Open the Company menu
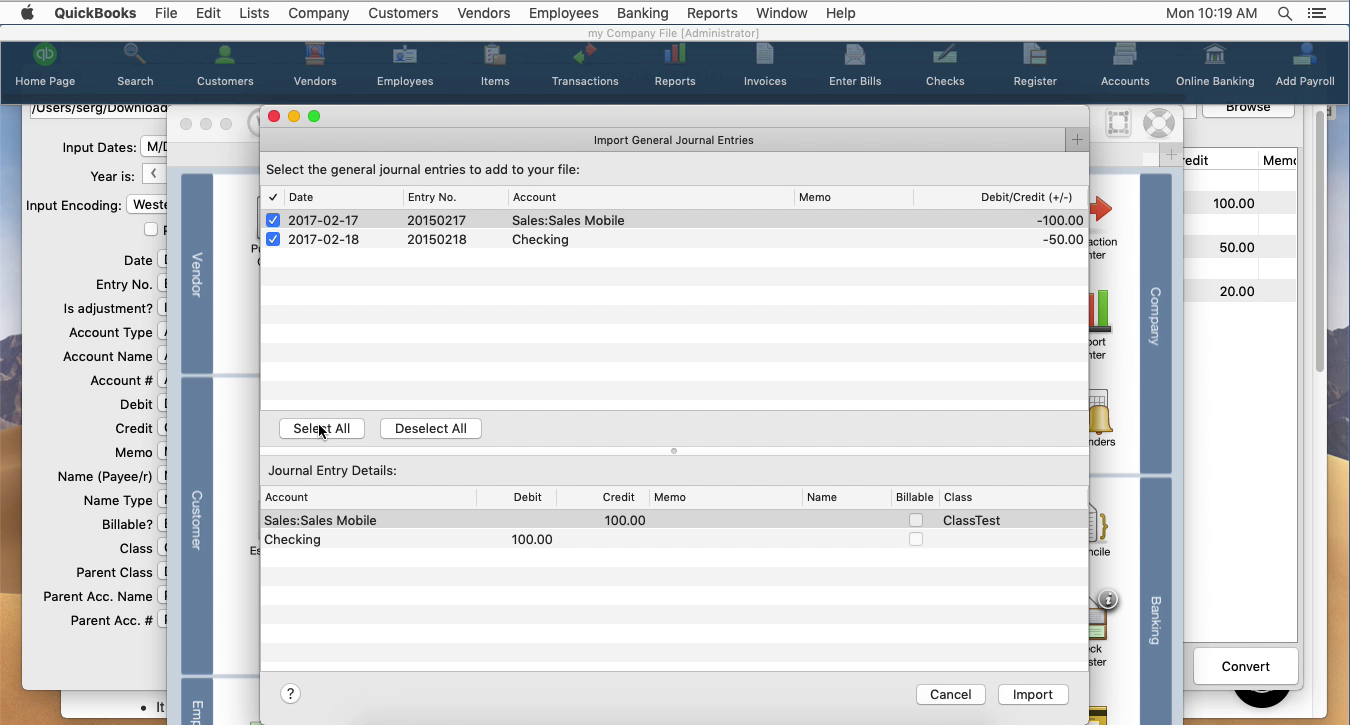This screenshot has width=1350, height=725. (318, 13)
